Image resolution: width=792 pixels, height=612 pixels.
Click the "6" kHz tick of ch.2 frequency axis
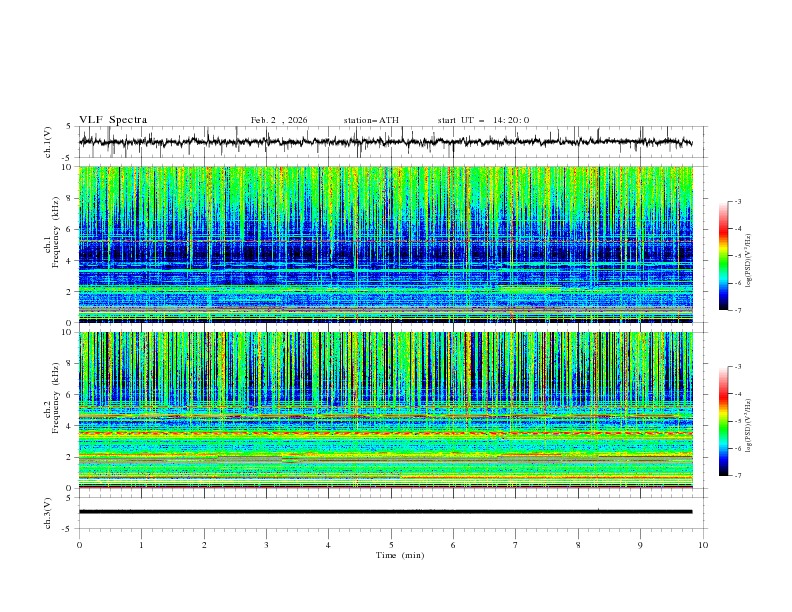(x=70, y=395)
